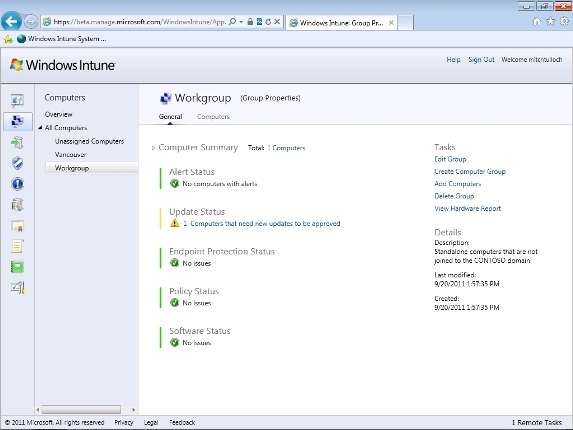
Task: Select Overview in Computers navigation
Action: 58,114
